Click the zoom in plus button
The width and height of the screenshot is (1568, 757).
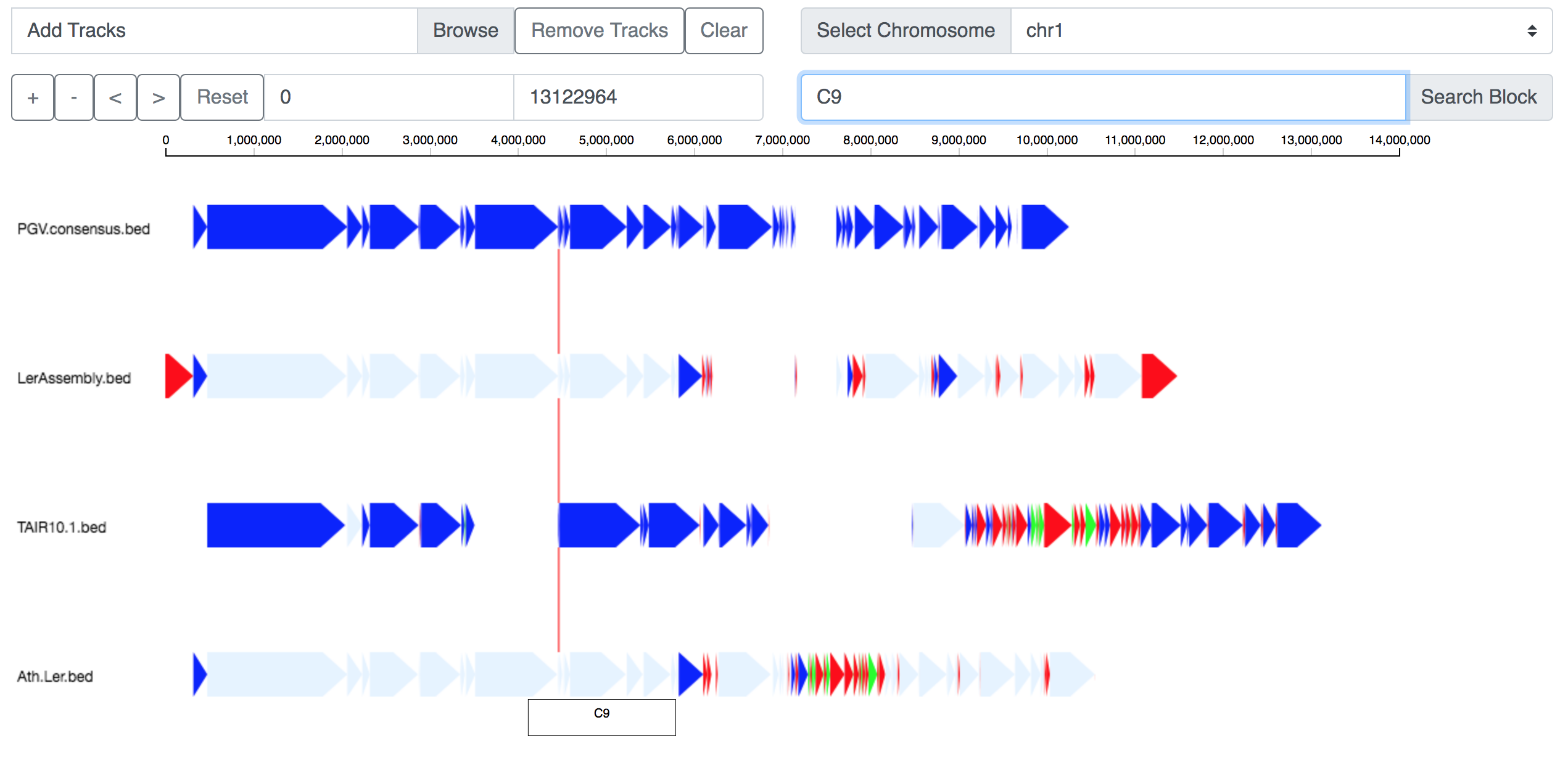click(33, 97)
